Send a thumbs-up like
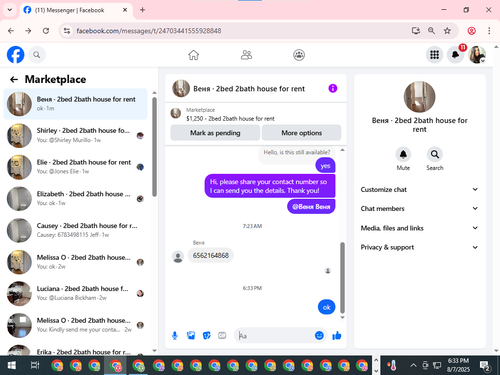 (x=337, y=335)
